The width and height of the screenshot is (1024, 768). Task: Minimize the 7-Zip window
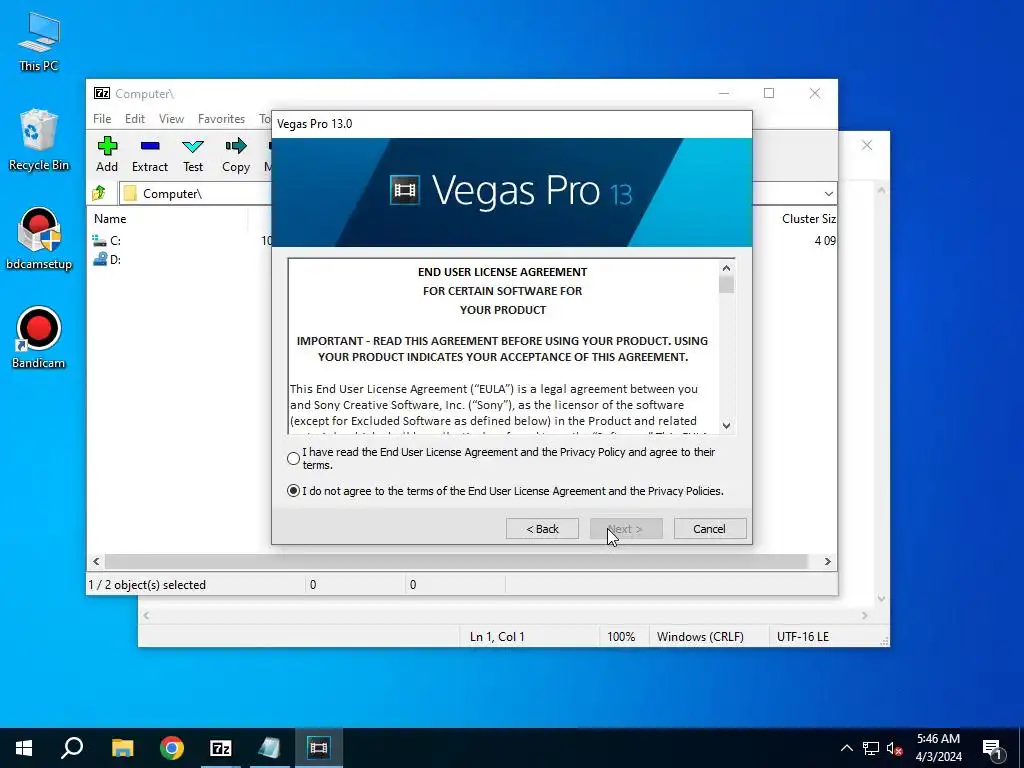click(724, 93)
